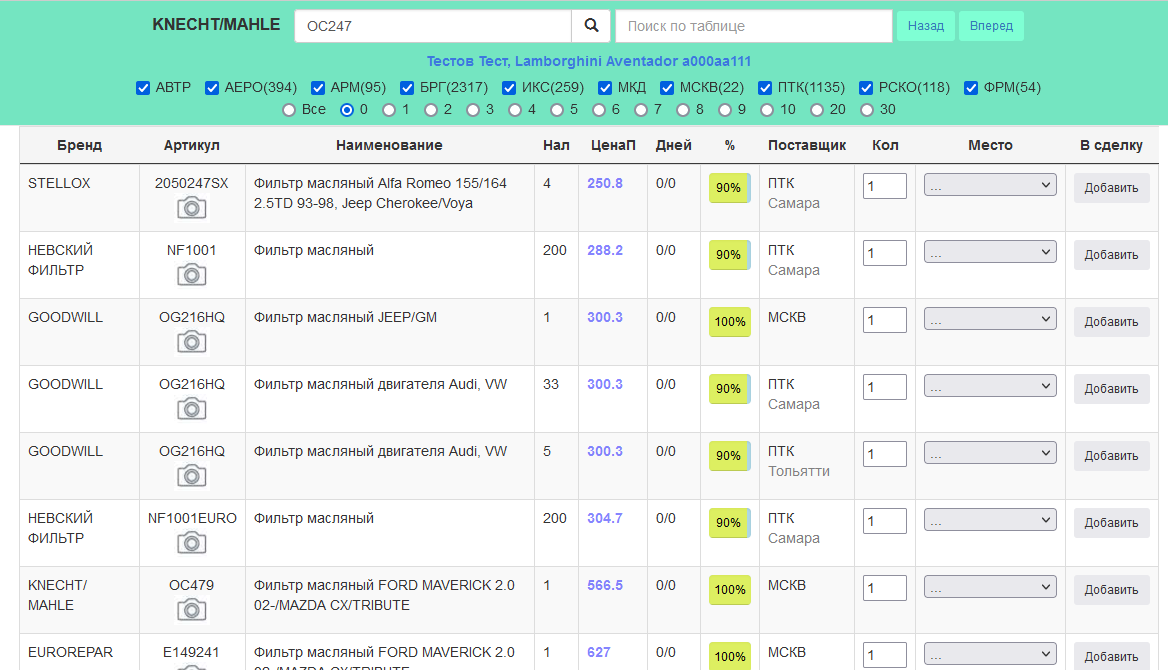Sort by ЦенаП column header
1168x670 pixels.
coord(613,145)
